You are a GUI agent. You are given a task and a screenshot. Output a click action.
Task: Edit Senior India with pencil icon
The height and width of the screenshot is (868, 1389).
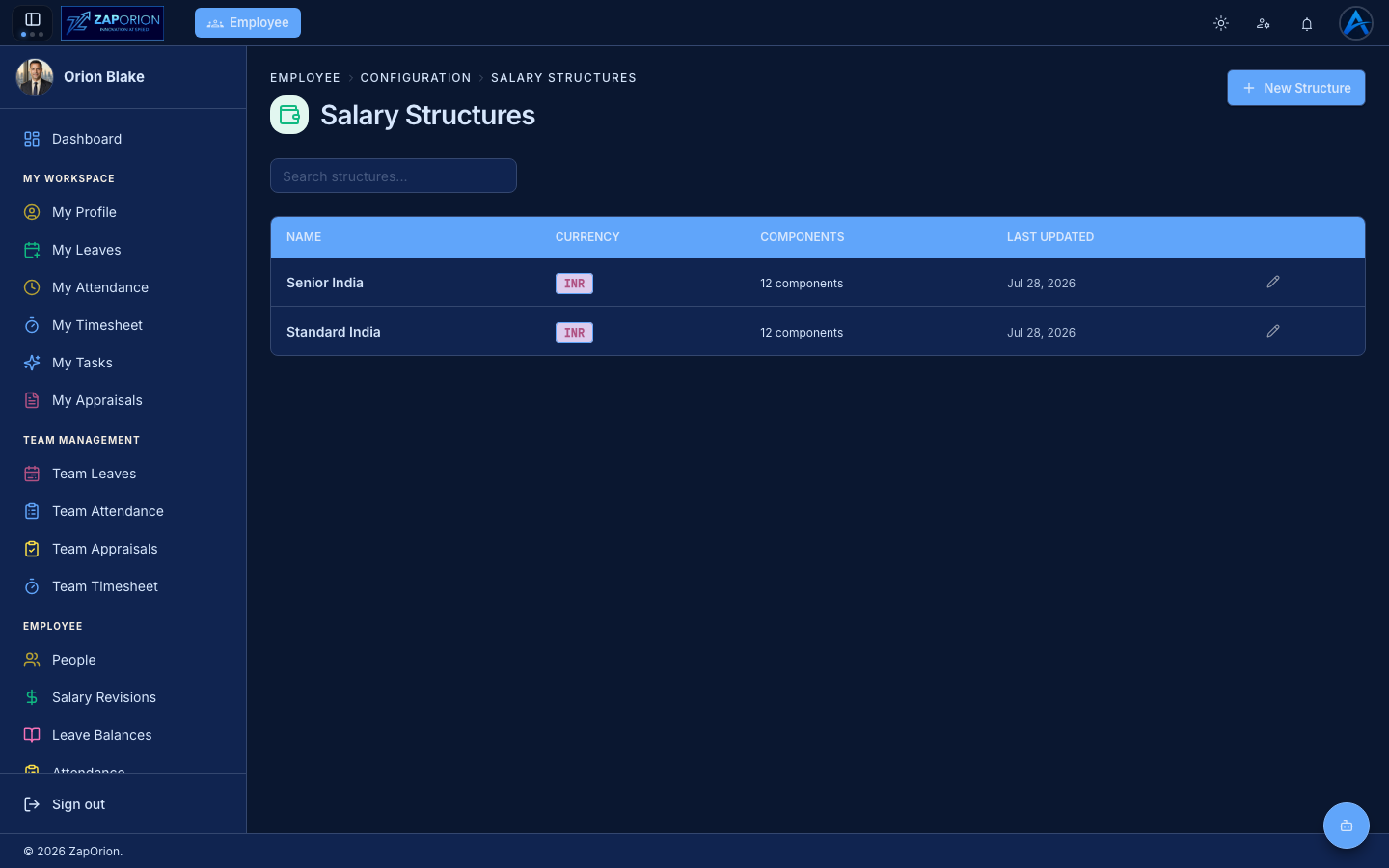pos(1273,282)
